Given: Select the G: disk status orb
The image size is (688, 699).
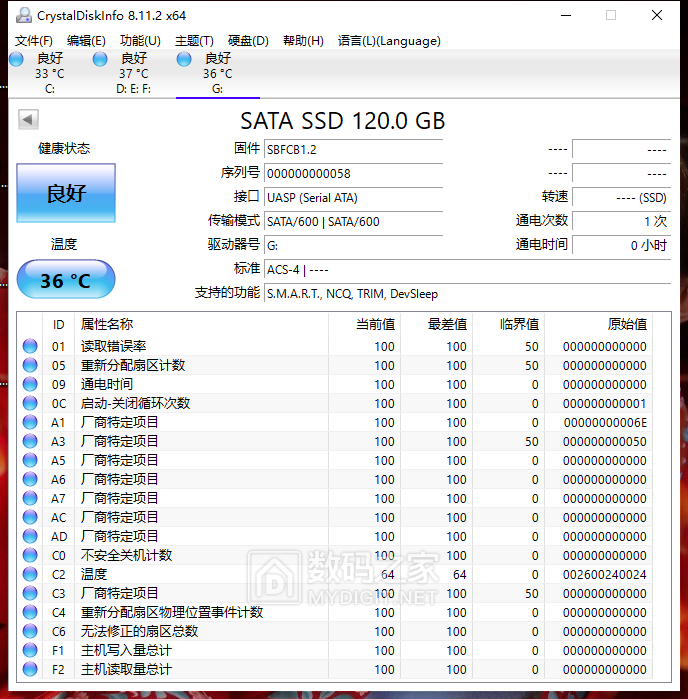Looking at the screenshot, I should click(x=184, y=59).
